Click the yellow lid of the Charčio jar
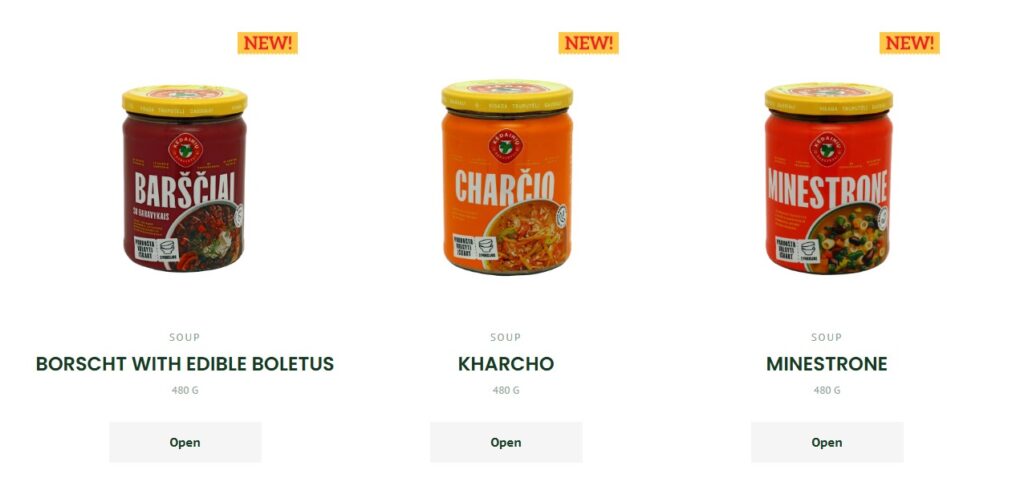The height and width of the screenshot is (486, 1024). pyautogui.click(x=507, y=95)
